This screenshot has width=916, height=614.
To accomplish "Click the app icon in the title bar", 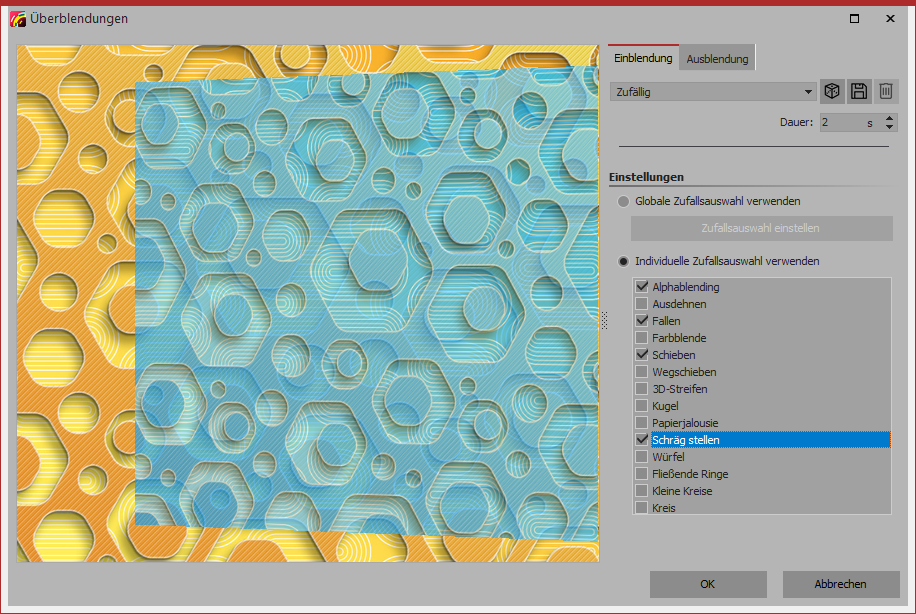I will [16, 18].
